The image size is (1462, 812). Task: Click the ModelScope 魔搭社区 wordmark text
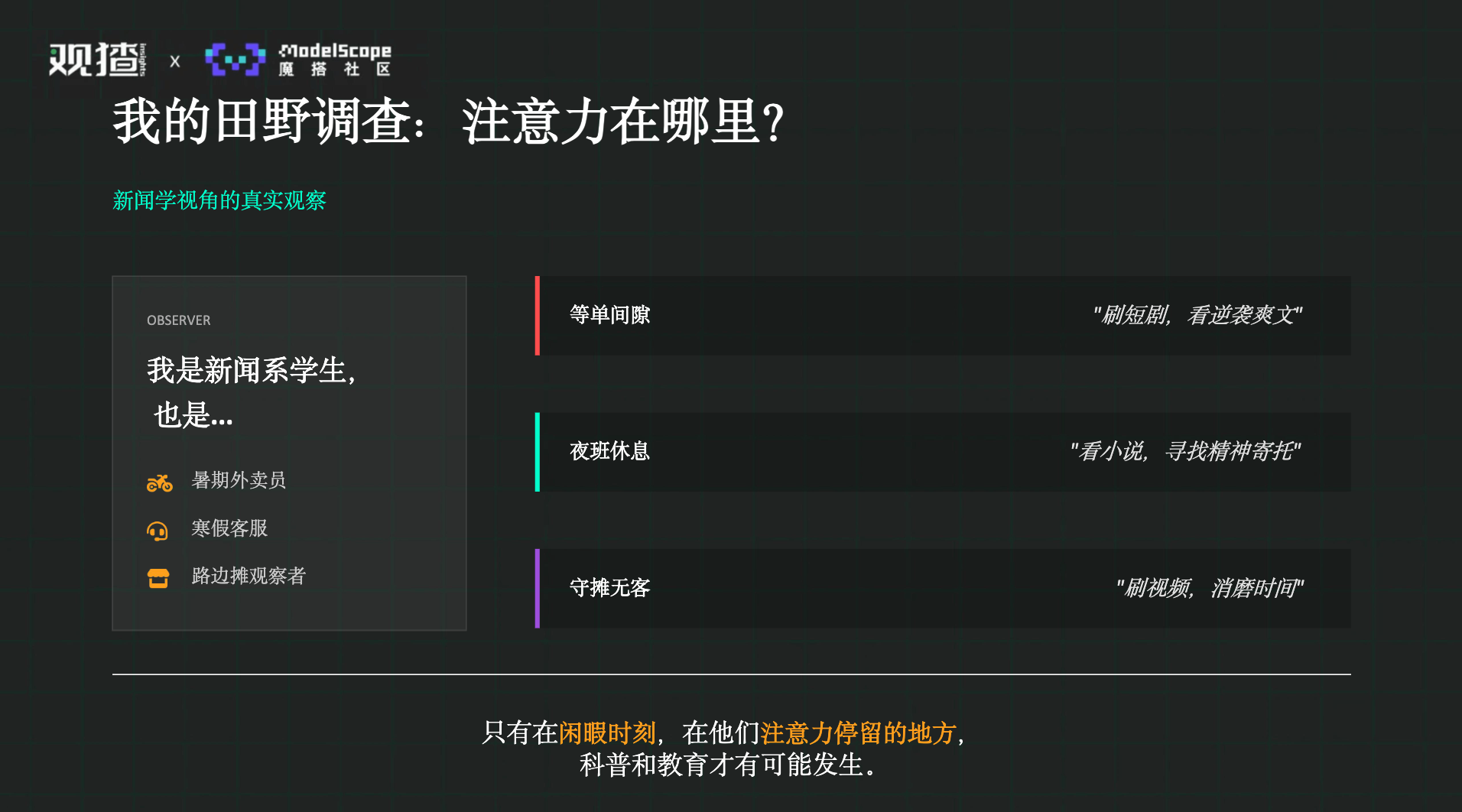(x=335, y=60)
